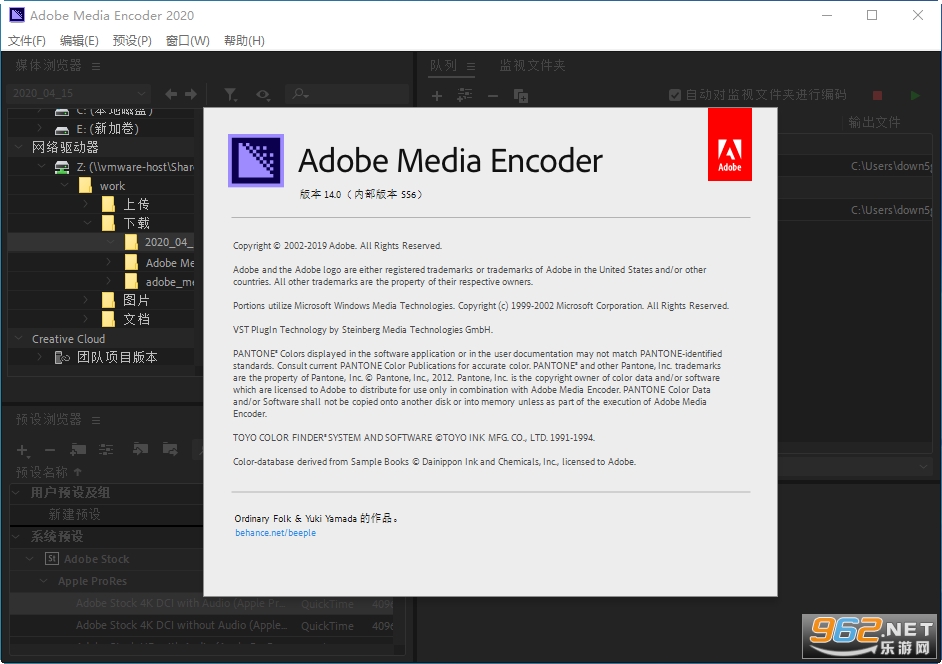Select the E: (新加卷) drive icon
This screenshot has height=664, width=942.
62,130
